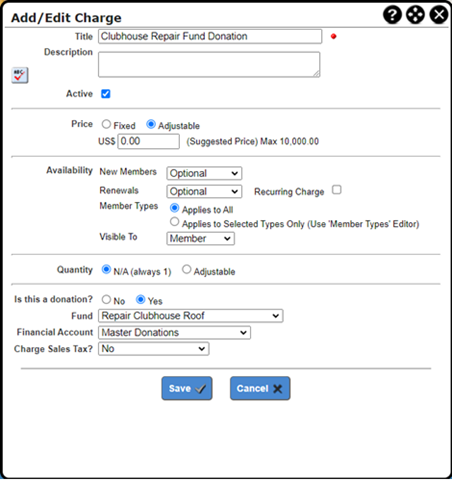Viewport: 452px width, 480px height.
Task: Change the Charge Sales Tax dropdown
Action: [154, 349]
